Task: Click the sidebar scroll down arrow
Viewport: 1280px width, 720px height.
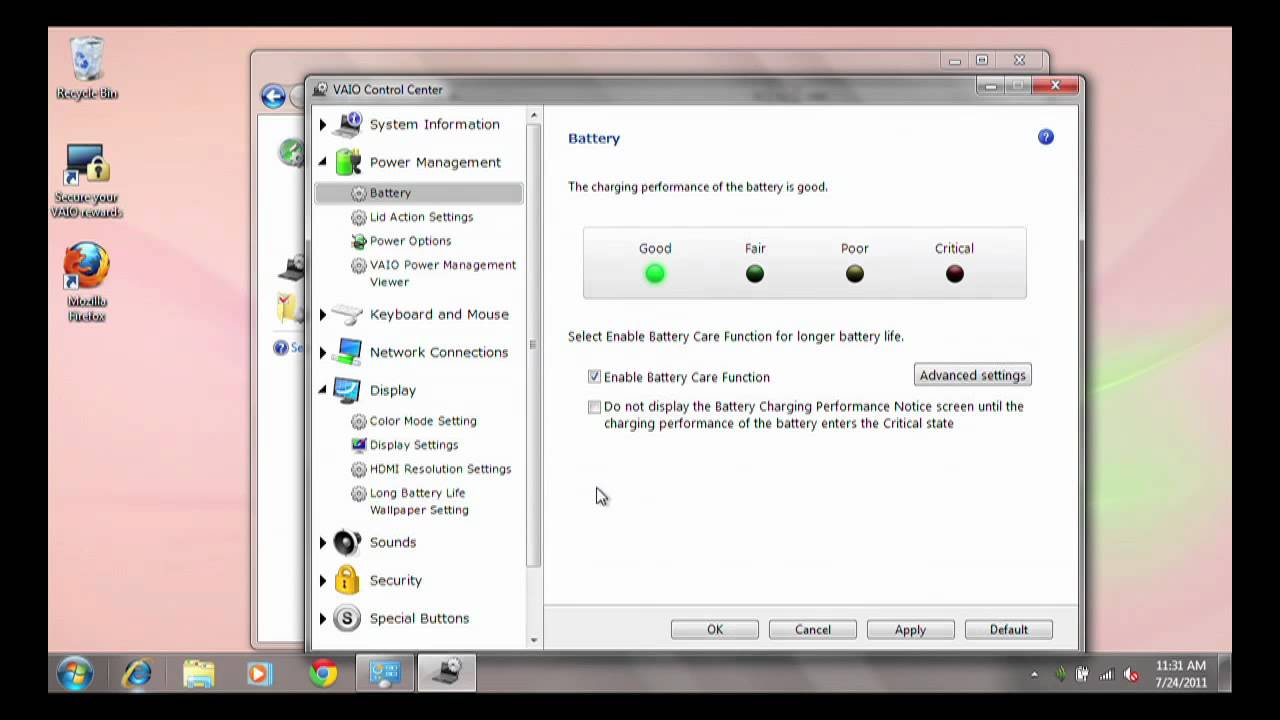Action: point(534,640)
